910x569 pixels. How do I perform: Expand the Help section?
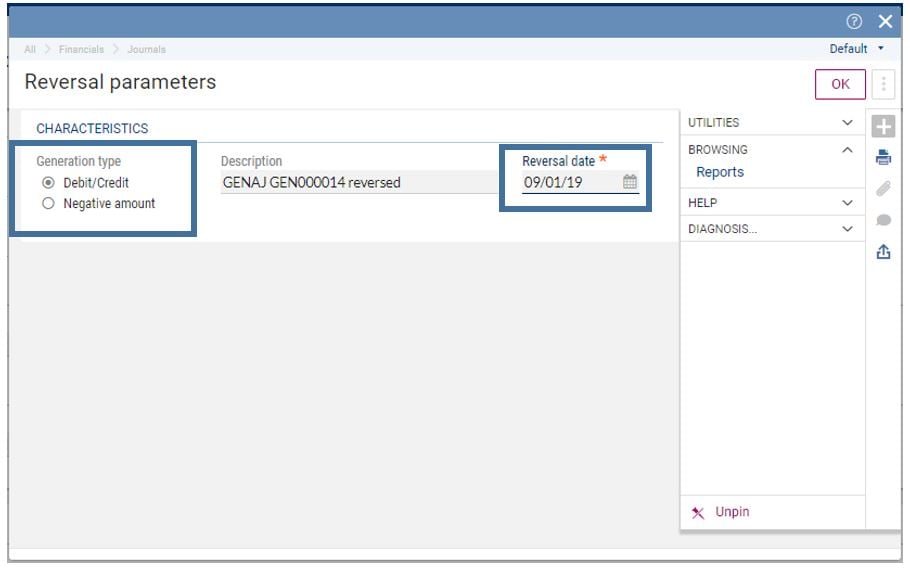click(x=847, y=203)
